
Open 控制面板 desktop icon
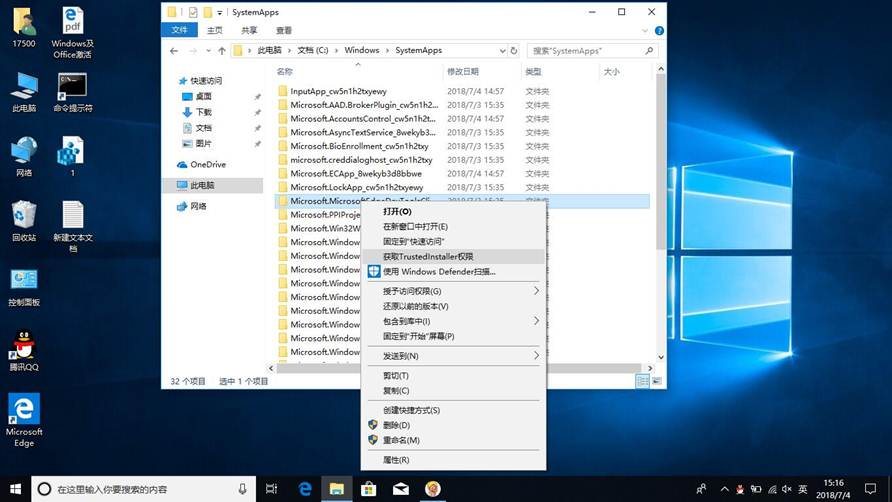pyautogui.click(x=24, y=287)
